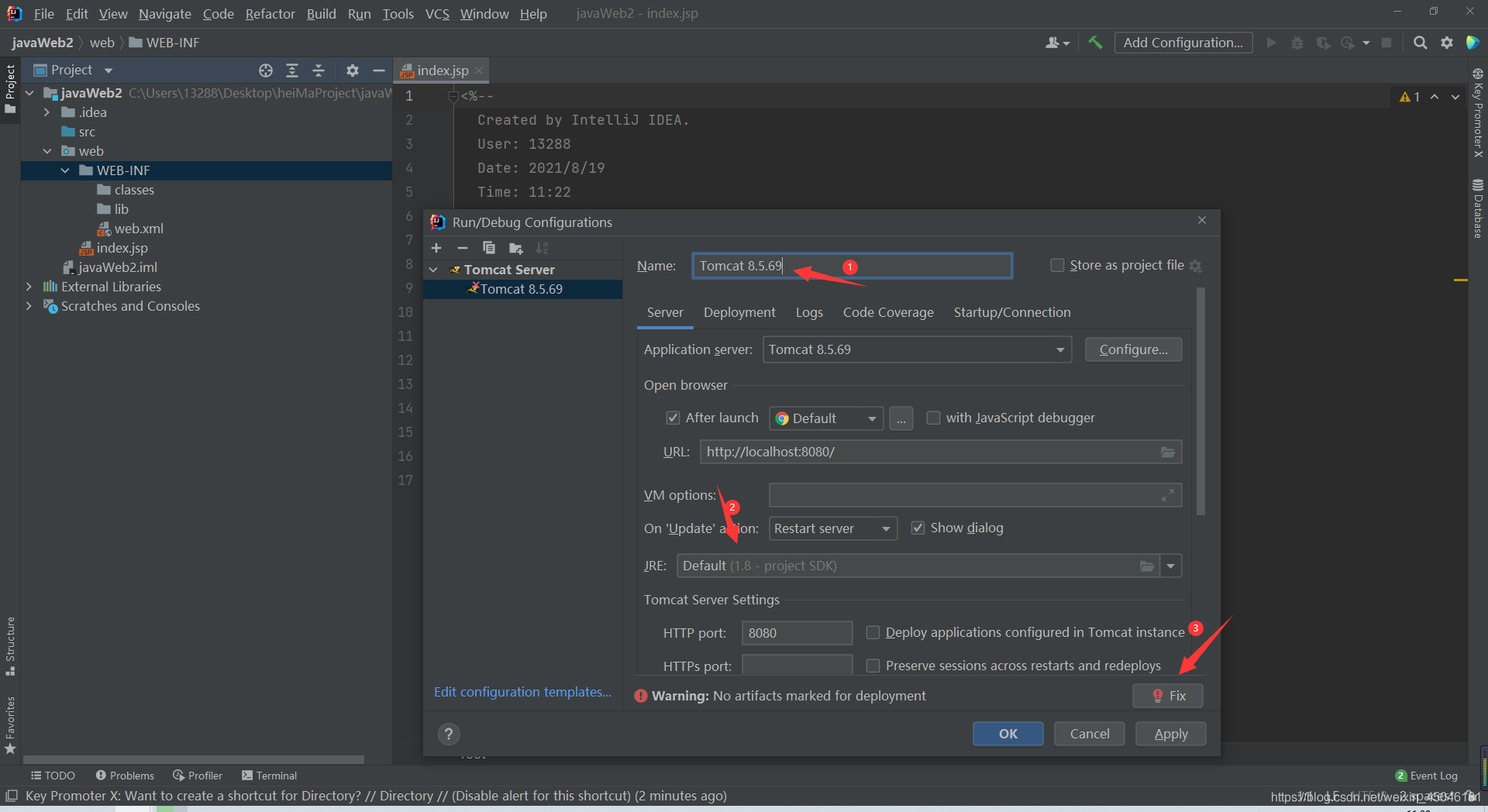Open Event Log in status bar
This screenshot has width=1488, height=812.
tap(1427, 776)
